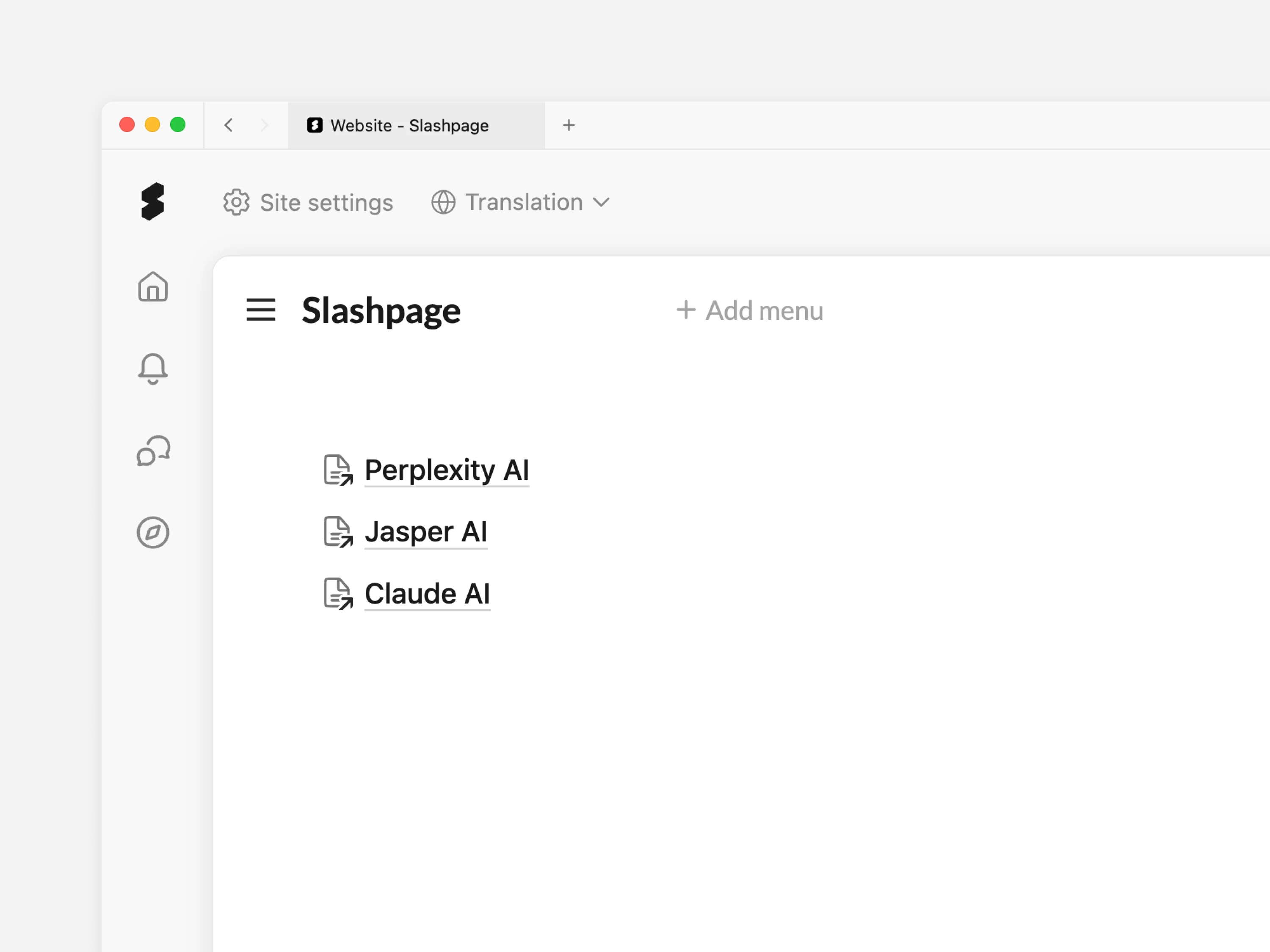This screenshot has height=952, width=1270.
Task: Open the compass explore icon
Action: [153, 533]
